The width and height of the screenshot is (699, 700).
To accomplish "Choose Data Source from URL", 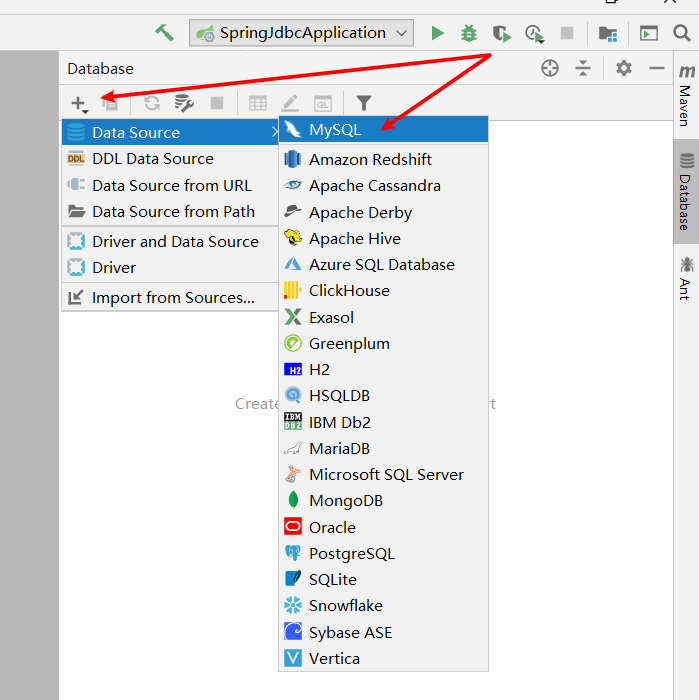I will click(x=170, y=185).
